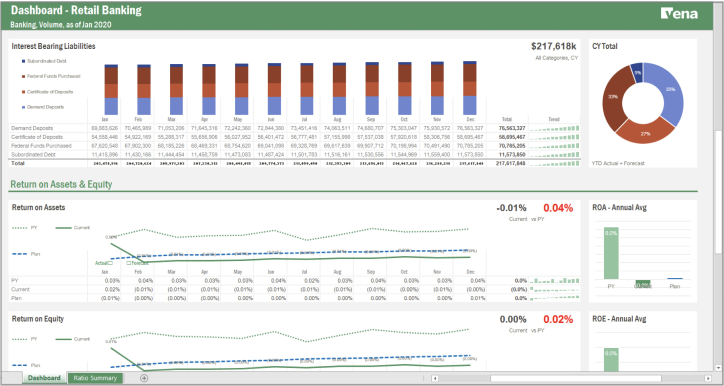
Task: Select the 5% segment of the CY Total donut
Action: (637, 73)
